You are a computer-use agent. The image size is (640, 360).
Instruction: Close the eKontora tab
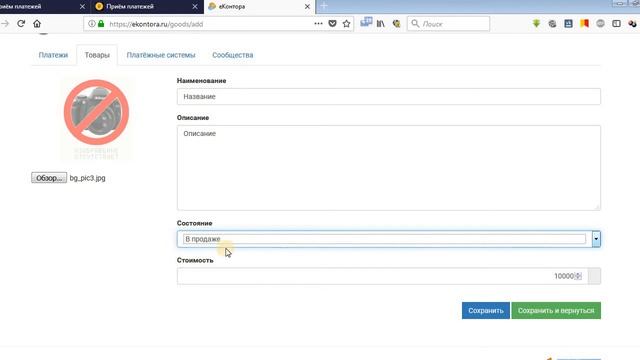pos(307,7)
